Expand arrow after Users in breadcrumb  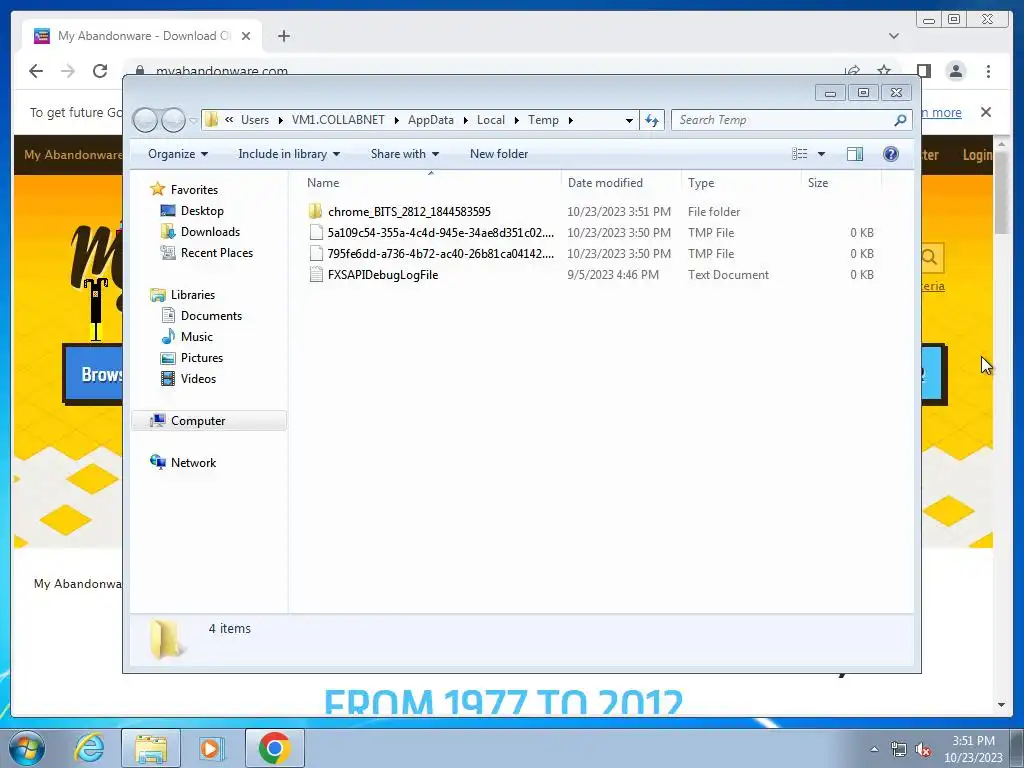pyautogui.click(x=281, y=120)
